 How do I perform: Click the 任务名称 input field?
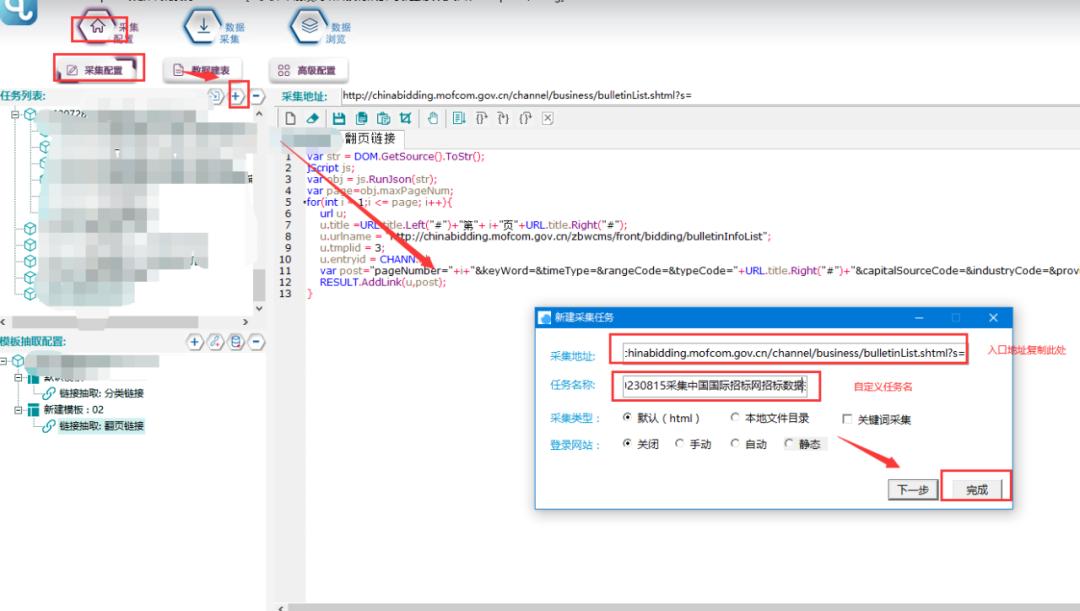(x=714, y=385)
